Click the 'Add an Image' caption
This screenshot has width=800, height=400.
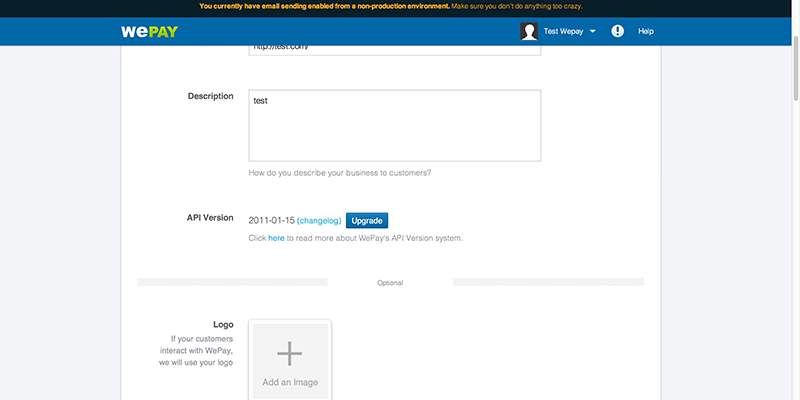[x=290, y=383]
